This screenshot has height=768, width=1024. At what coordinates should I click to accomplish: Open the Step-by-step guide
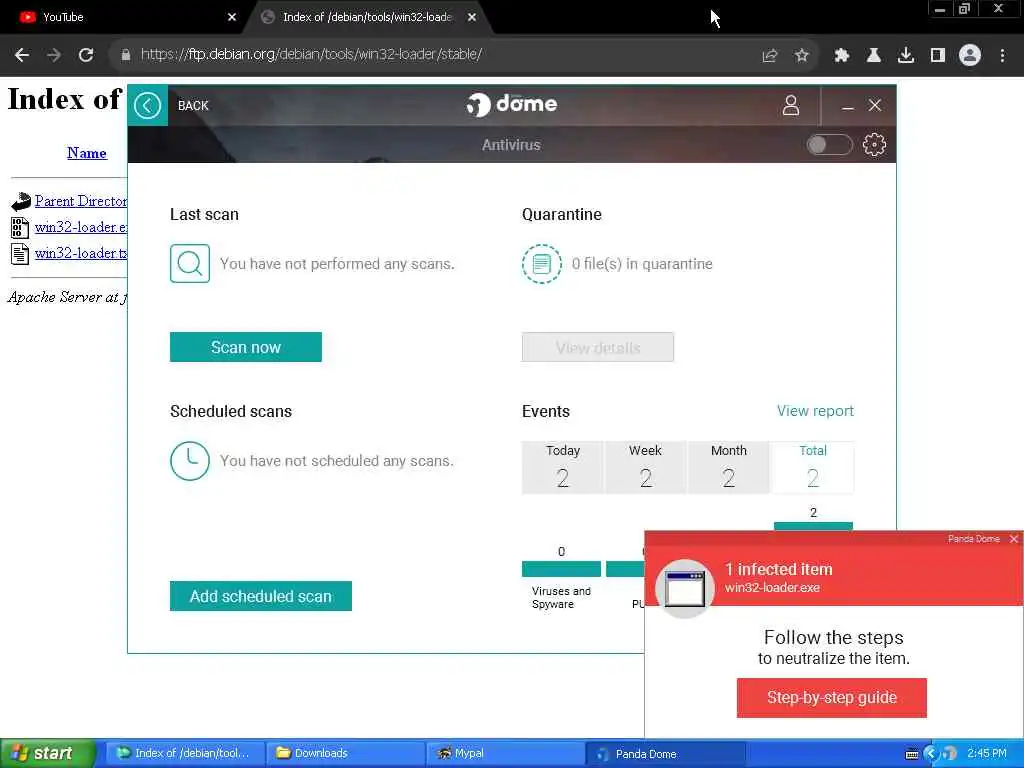click(x=831, y=697)
